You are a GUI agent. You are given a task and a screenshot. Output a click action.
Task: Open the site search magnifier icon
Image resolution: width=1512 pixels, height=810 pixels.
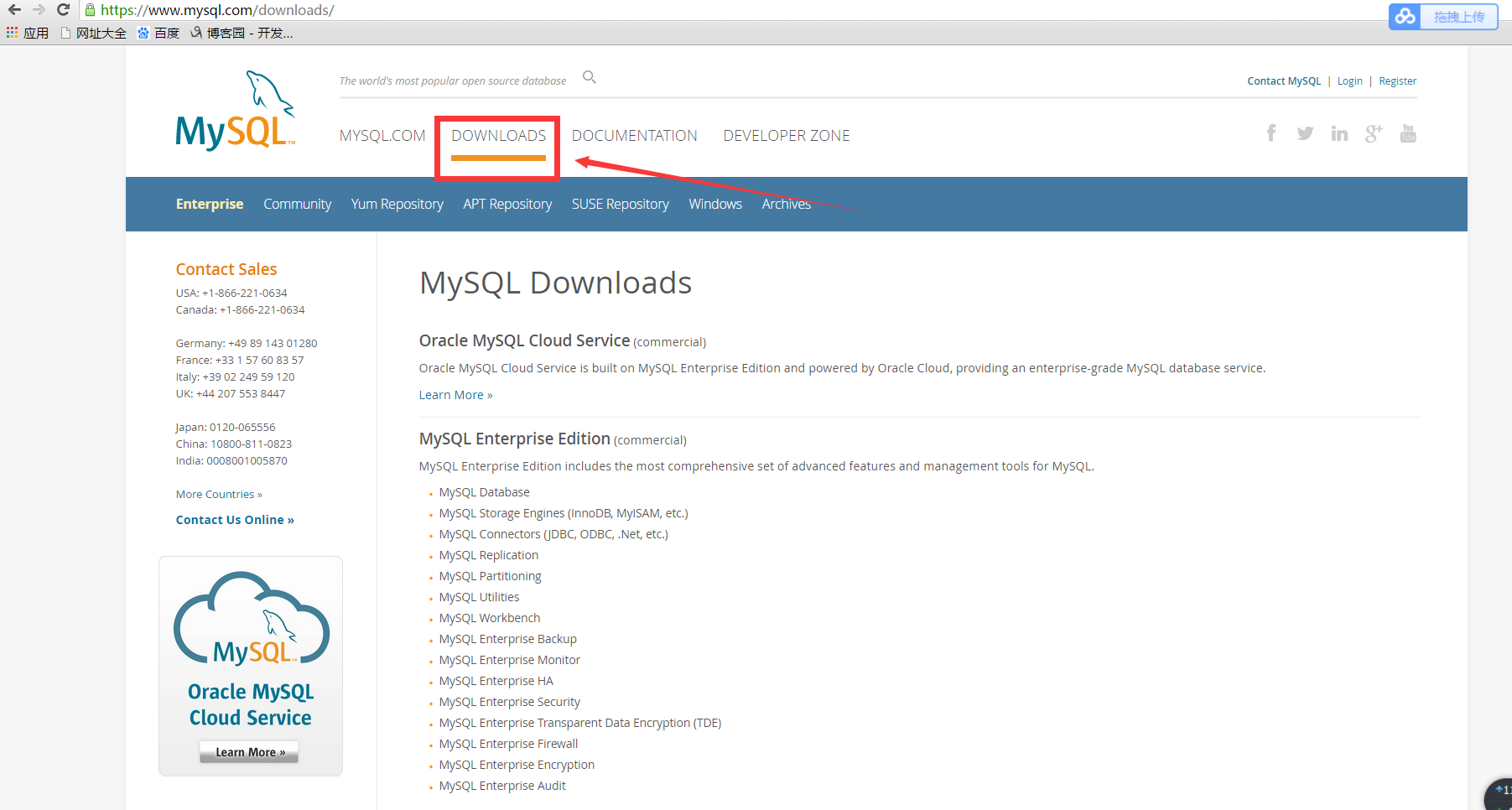590,77
